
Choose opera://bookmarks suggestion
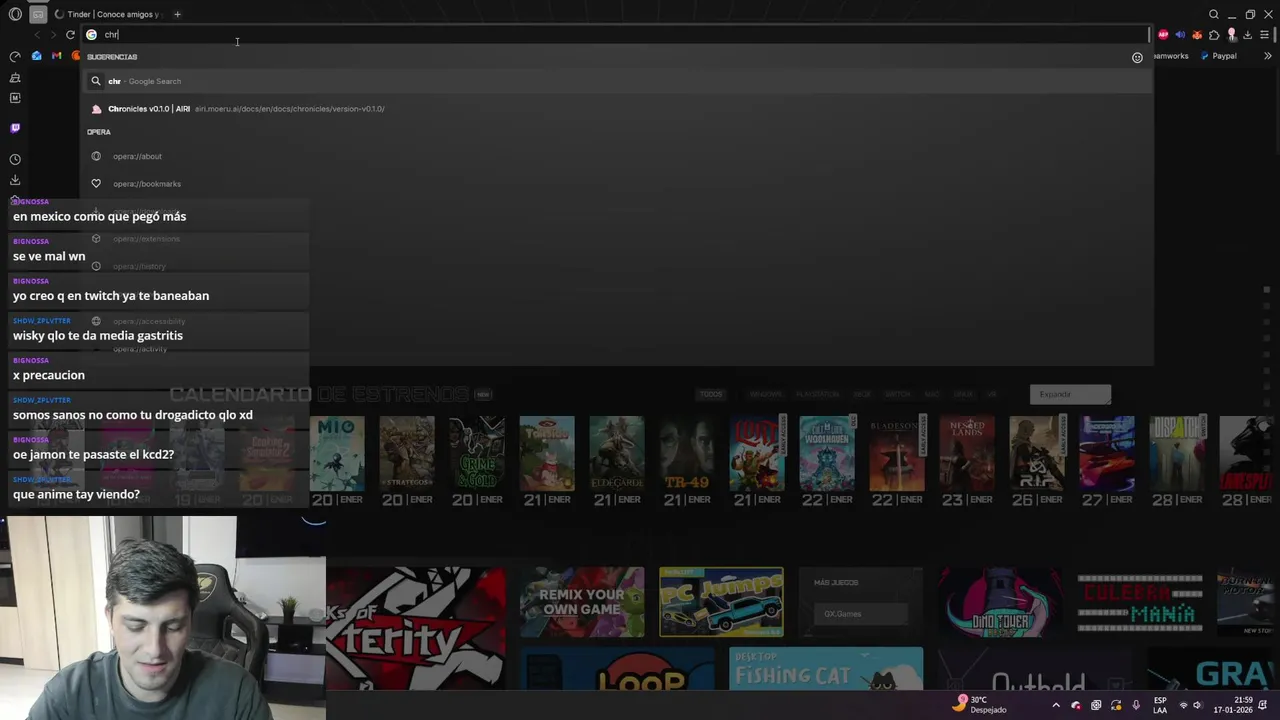tap(617, 184)
